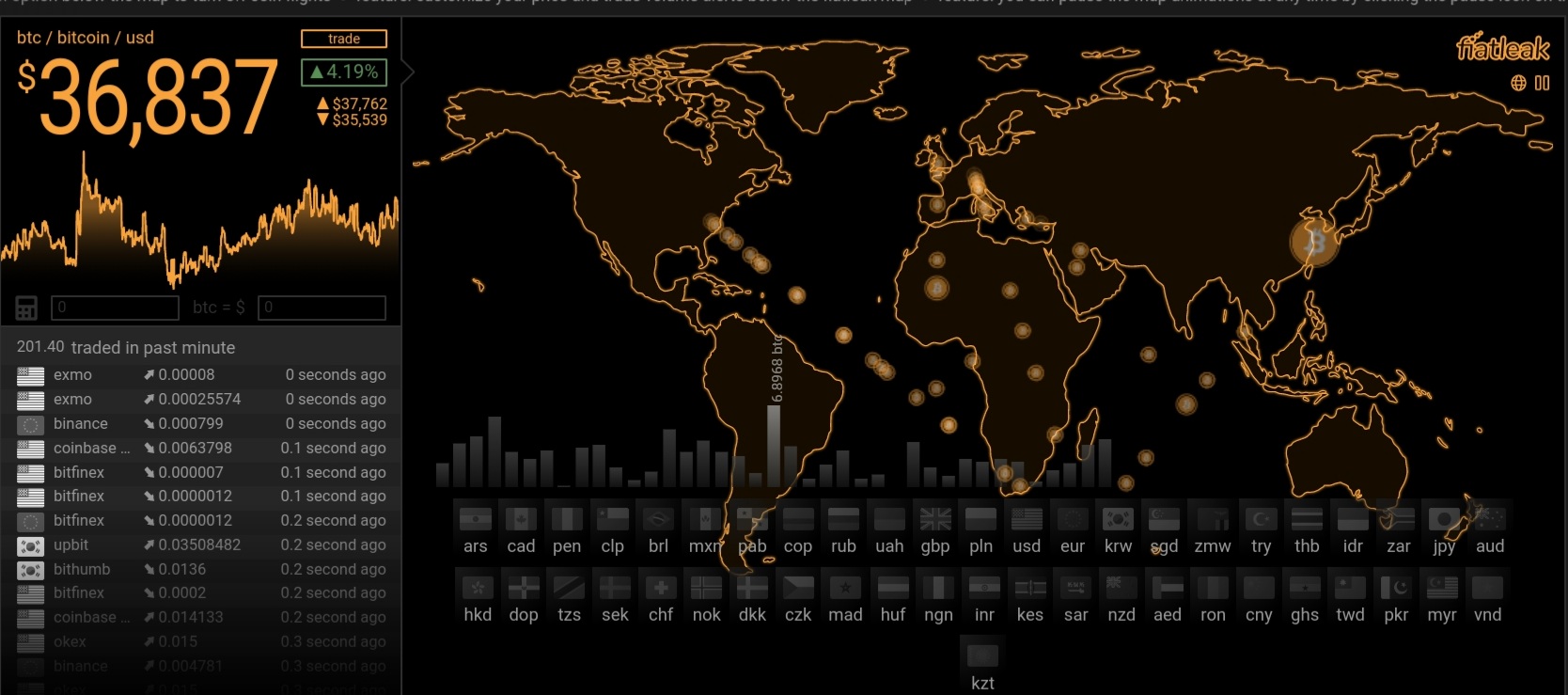1568x695 pixels.
Task: Choose the usd currency flag
Action: pos(1027,520)
